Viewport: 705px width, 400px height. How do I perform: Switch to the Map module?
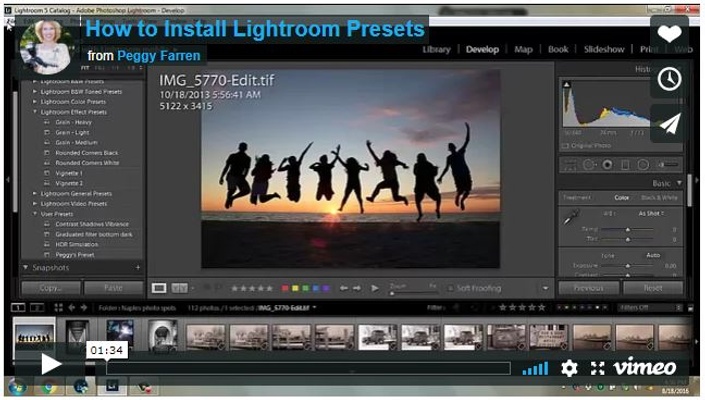(523, 49)
